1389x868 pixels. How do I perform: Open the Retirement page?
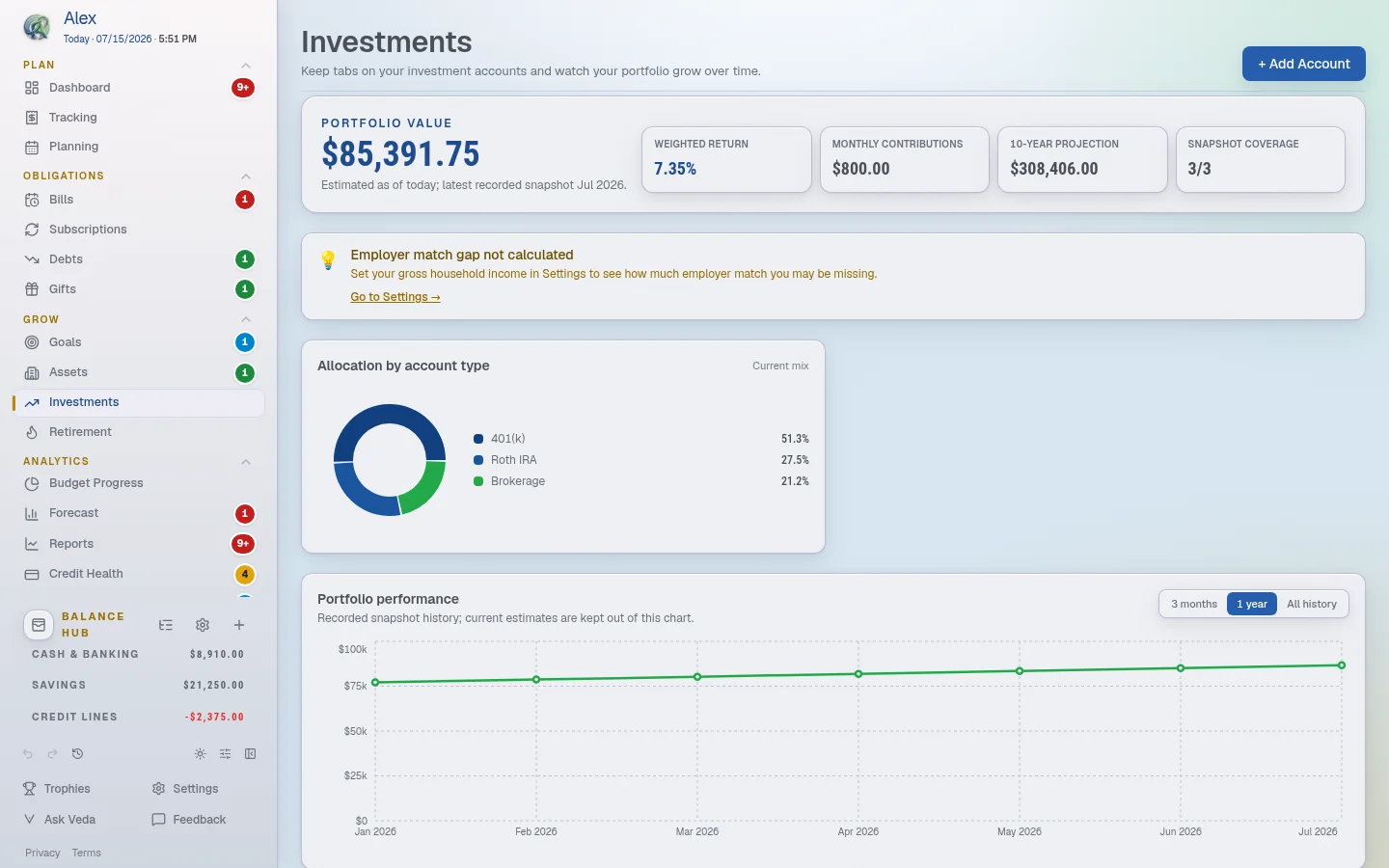(x=138, y=432)
